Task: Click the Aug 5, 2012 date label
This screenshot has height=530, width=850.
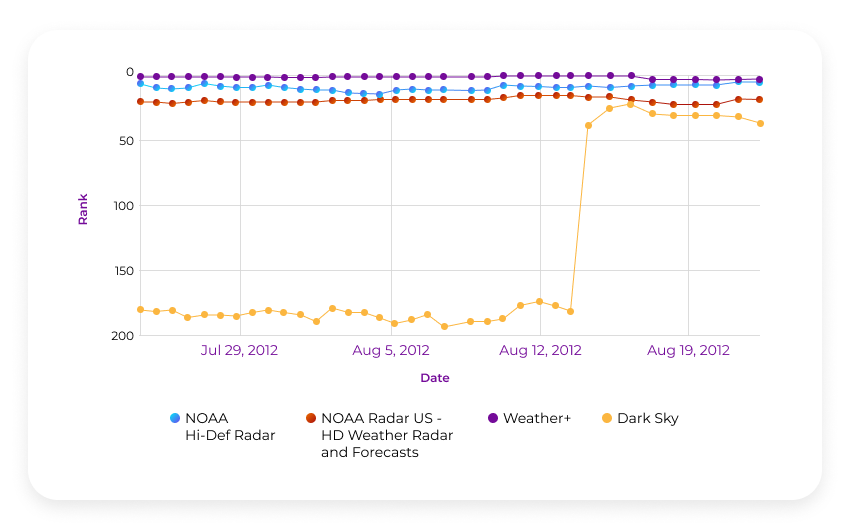Action: (x=391, y=350)
